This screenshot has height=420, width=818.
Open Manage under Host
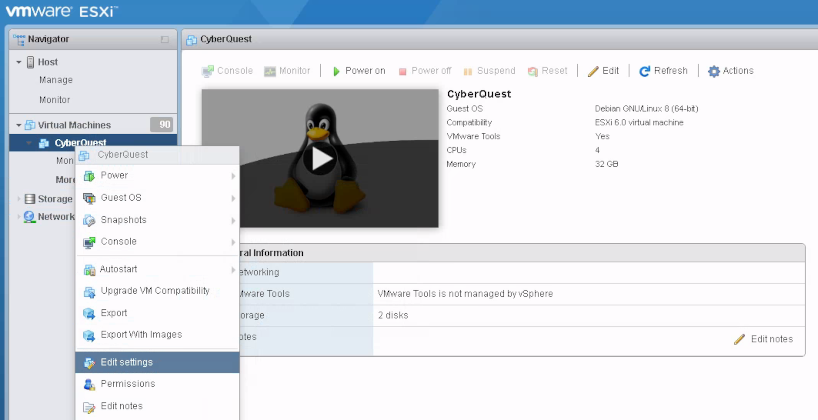click(56, 80)
